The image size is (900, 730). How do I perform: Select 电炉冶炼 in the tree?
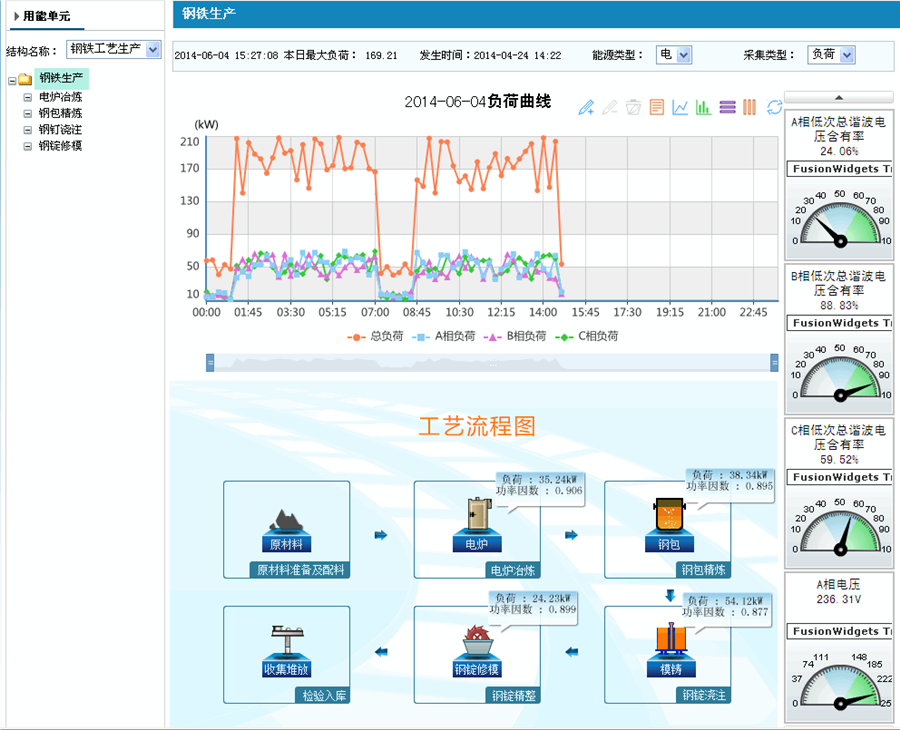point(60,97)
